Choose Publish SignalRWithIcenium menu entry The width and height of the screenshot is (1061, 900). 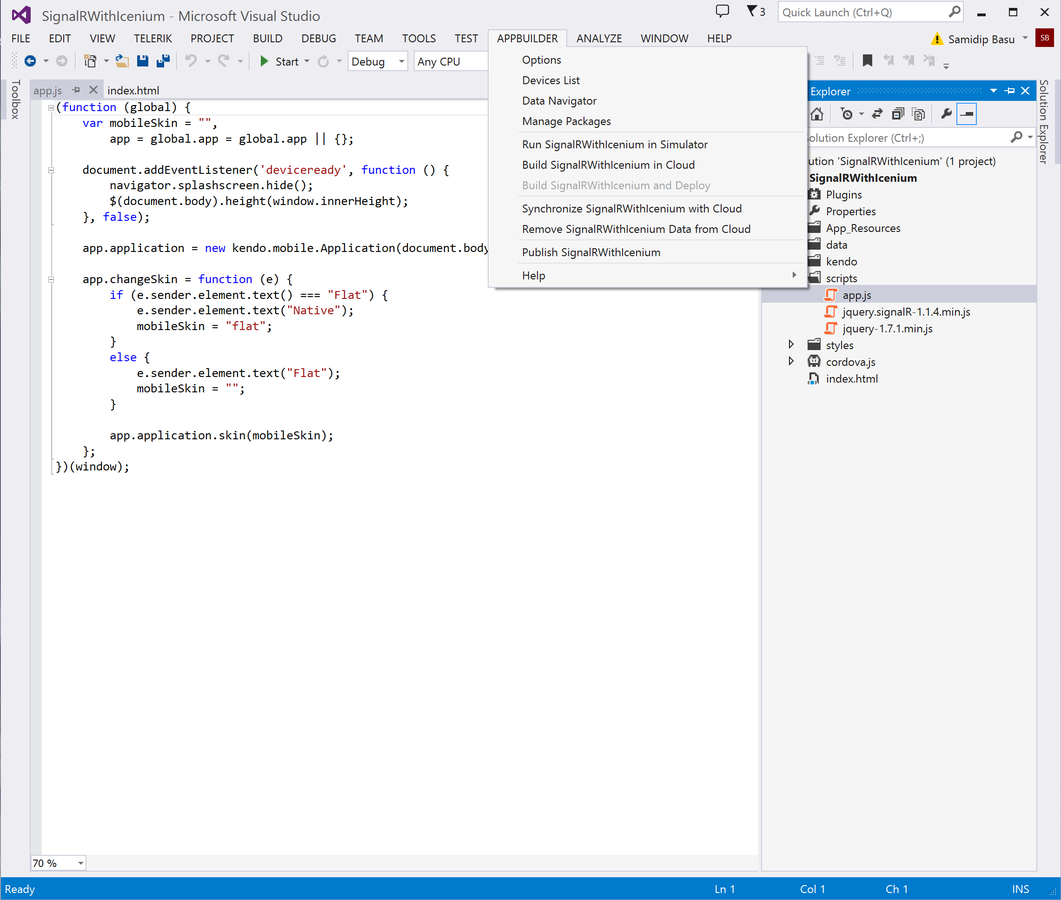(x=591, y=252)
